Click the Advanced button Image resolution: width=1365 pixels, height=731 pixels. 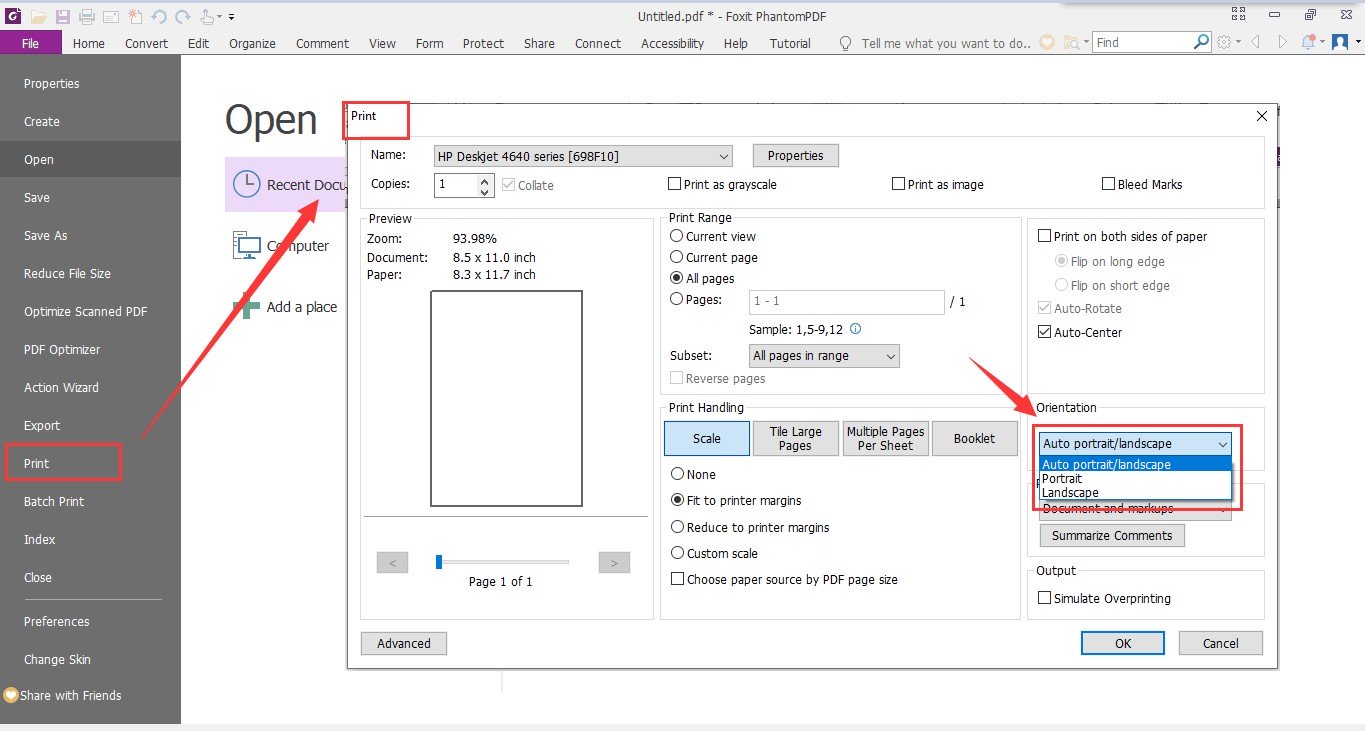click(x=404, y=643)
